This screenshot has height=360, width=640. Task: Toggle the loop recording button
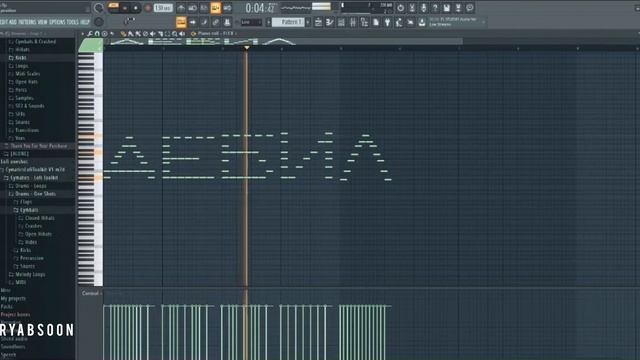[227, 8]
